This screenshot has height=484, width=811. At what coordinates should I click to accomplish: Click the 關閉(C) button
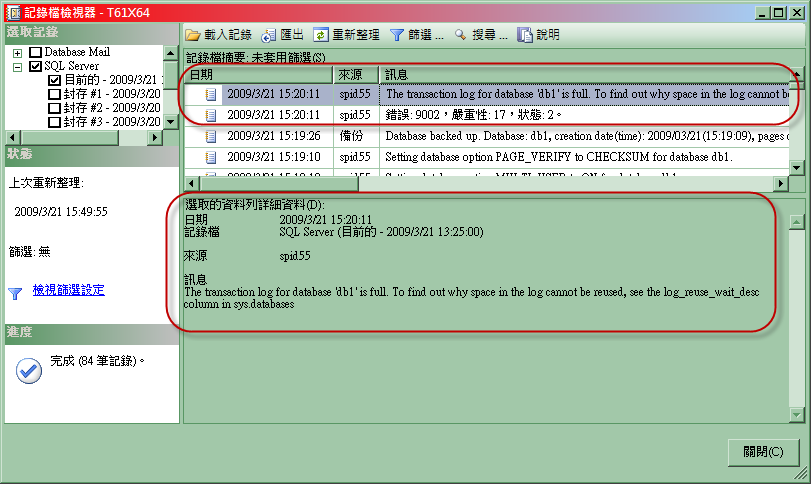click(x=763, y=452)
